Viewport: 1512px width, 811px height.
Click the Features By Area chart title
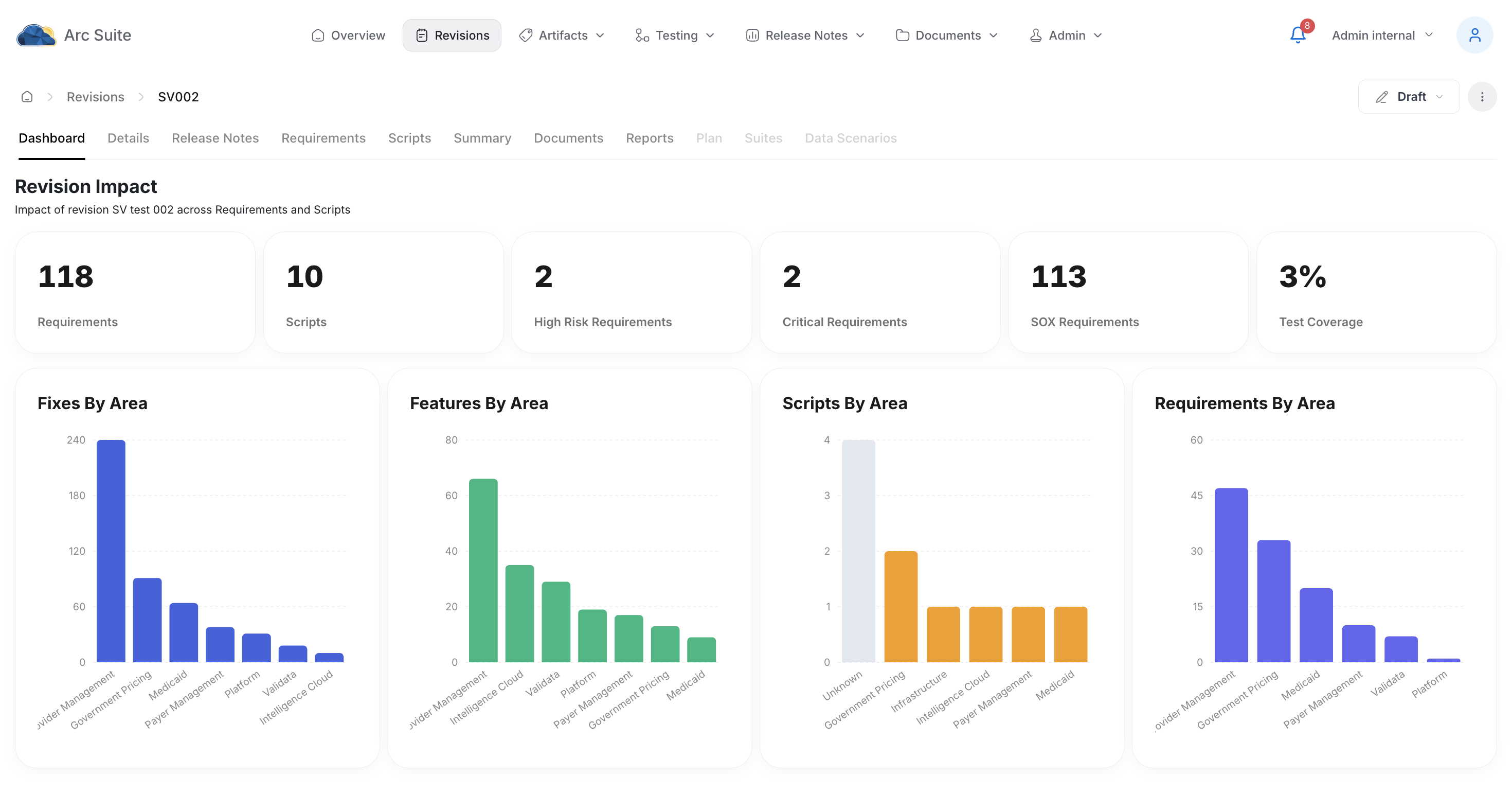479,403
